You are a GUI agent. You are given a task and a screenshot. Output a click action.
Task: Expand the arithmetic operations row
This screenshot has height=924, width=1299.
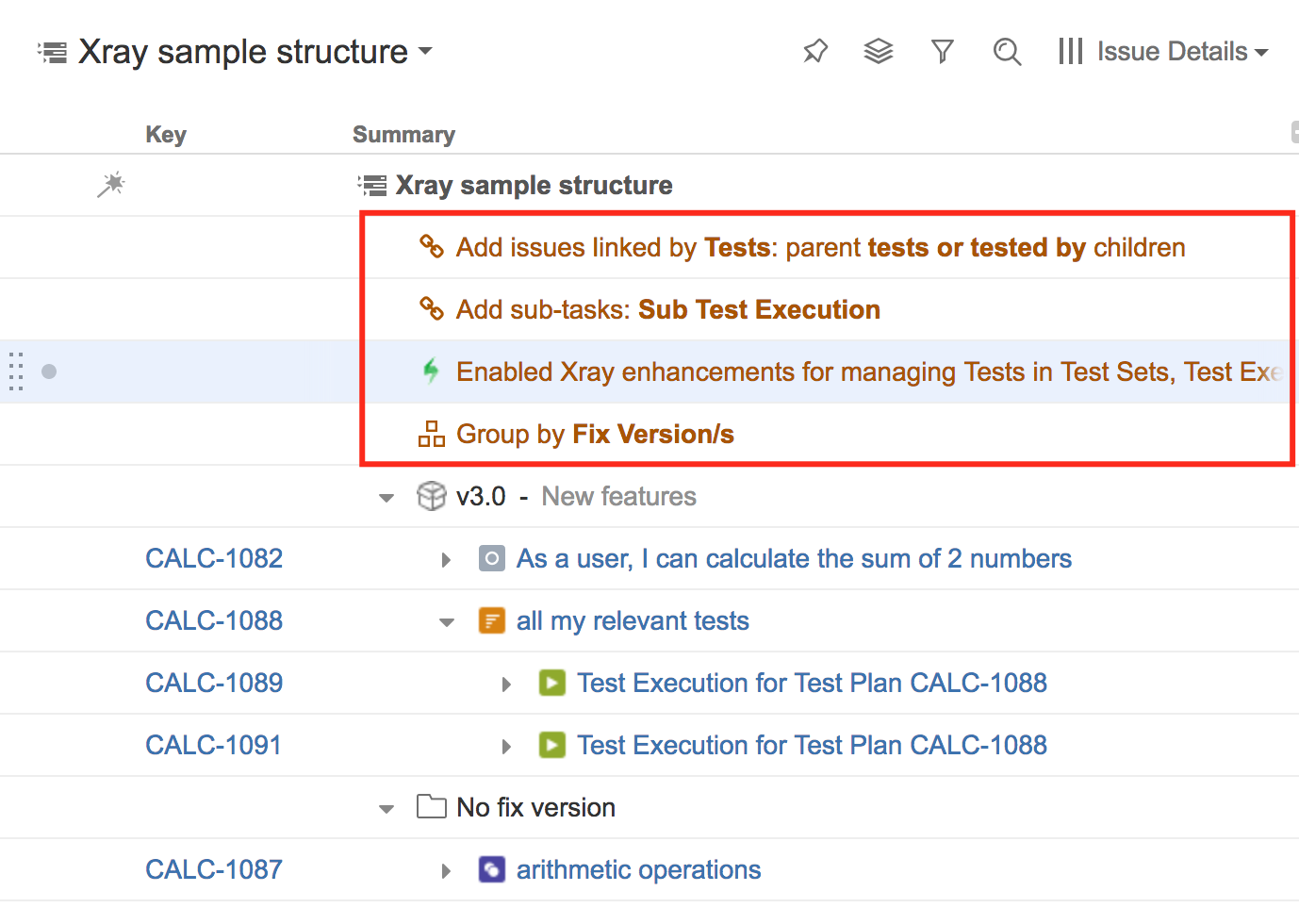pos(447,870)
